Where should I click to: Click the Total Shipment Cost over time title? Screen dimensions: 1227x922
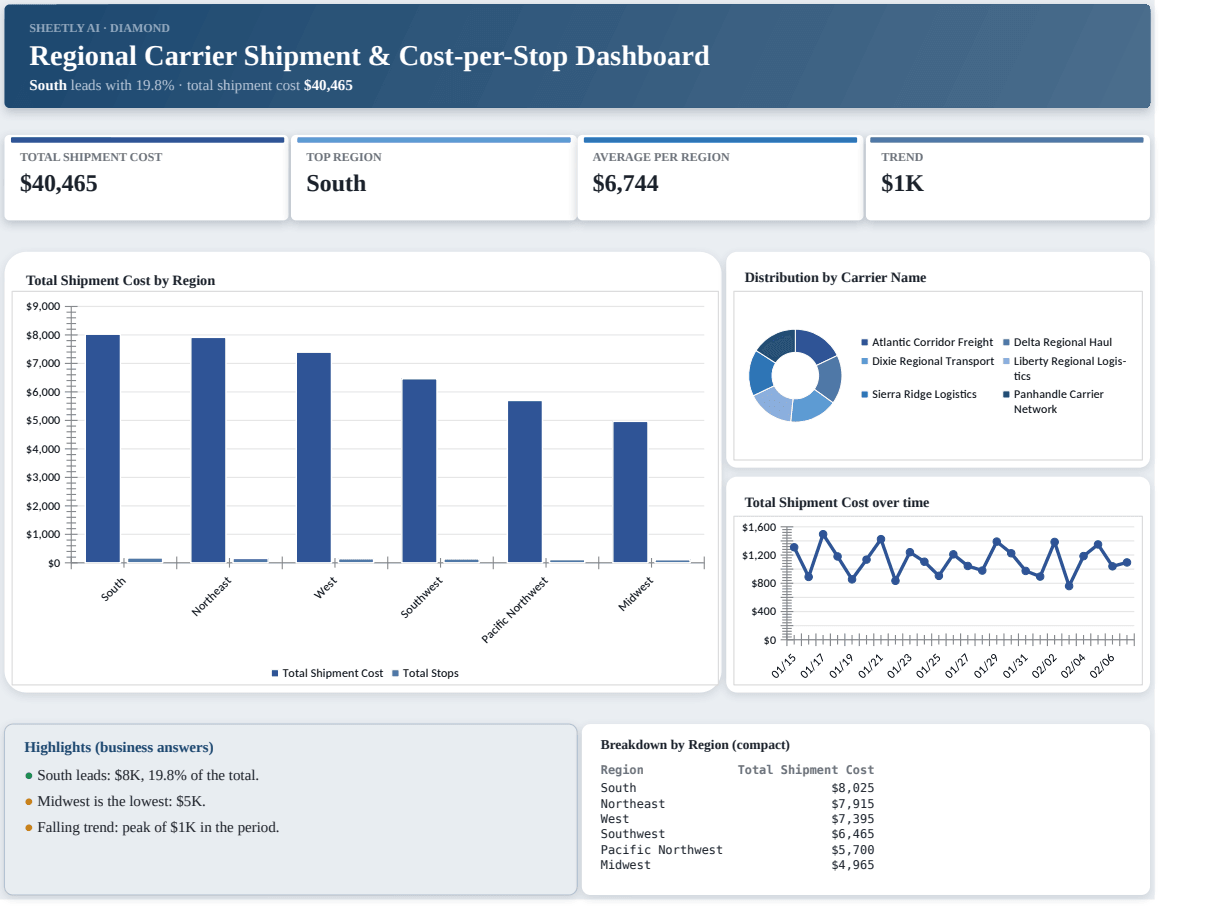pos(836,503)
